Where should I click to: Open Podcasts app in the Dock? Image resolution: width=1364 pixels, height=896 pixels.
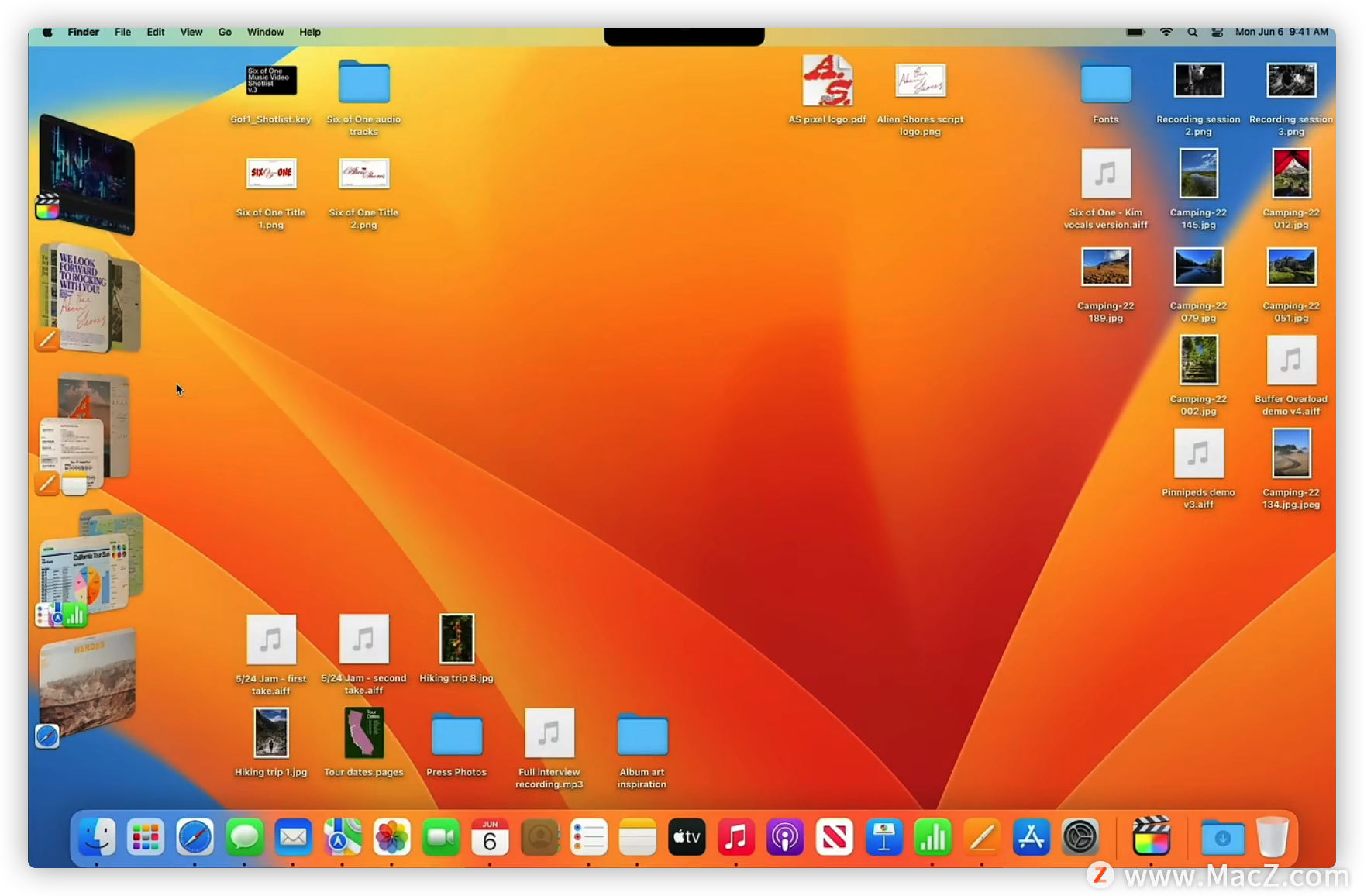click(785, 837)
